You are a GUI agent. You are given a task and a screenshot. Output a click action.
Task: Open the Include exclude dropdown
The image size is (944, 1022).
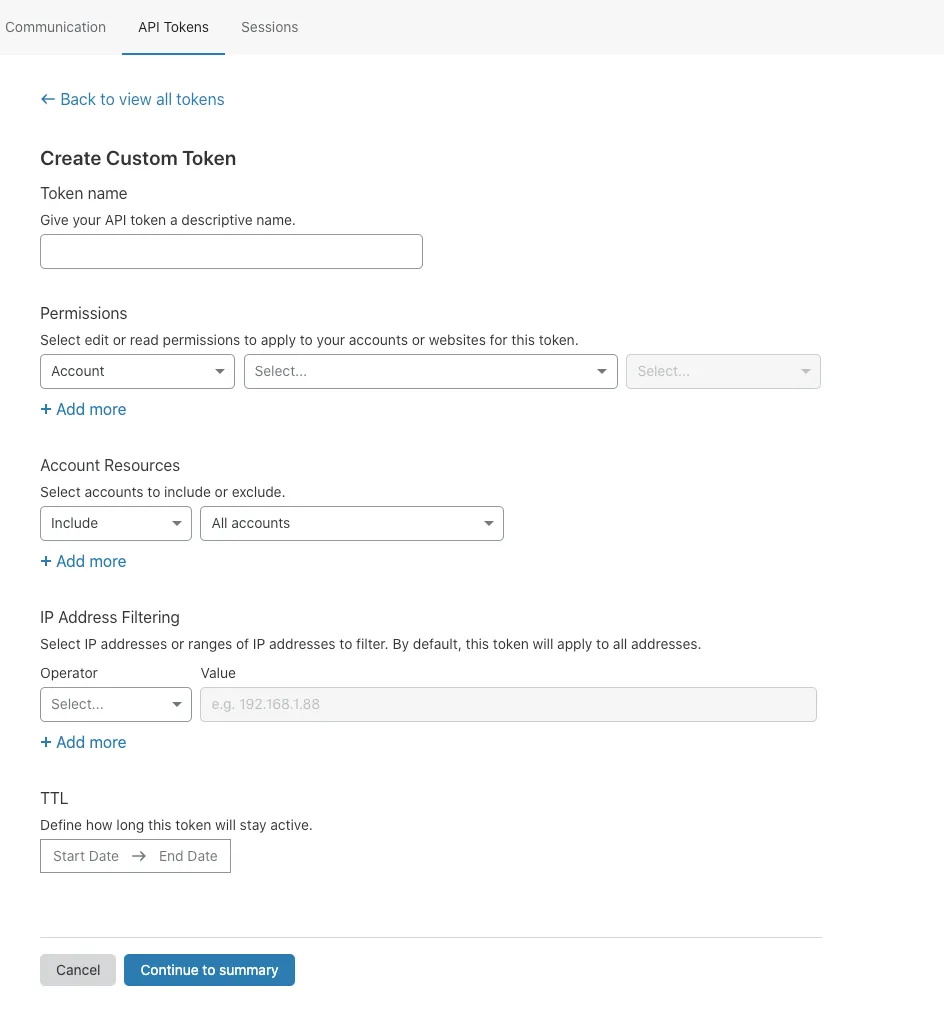click(115, 523)
